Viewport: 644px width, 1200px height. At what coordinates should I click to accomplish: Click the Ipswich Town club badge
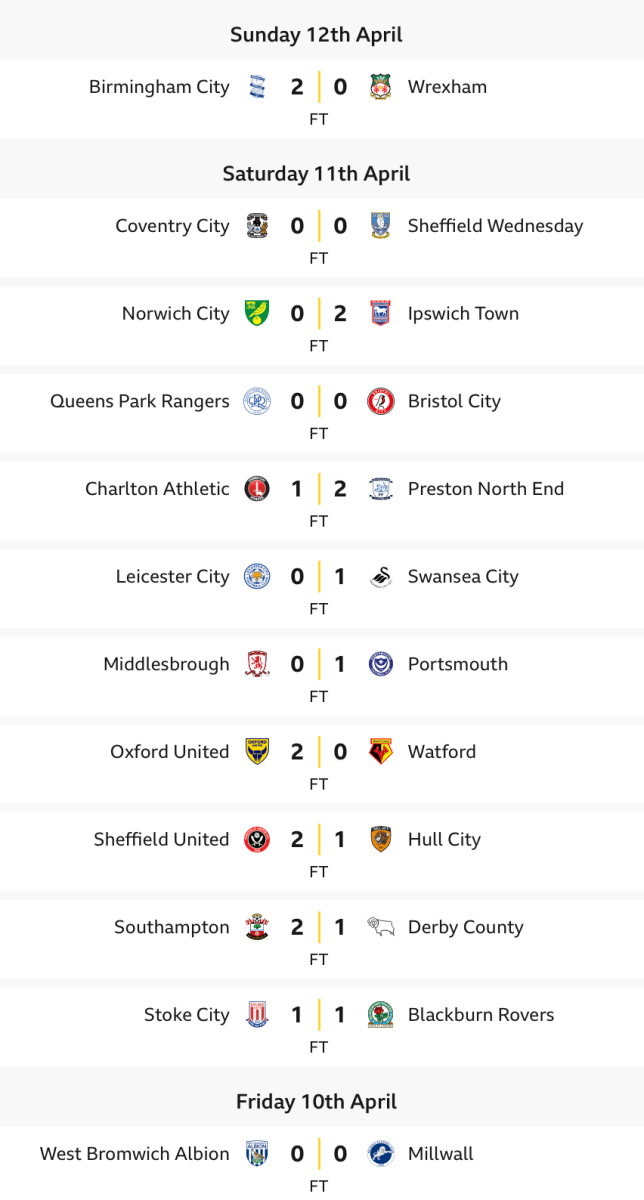380,314
